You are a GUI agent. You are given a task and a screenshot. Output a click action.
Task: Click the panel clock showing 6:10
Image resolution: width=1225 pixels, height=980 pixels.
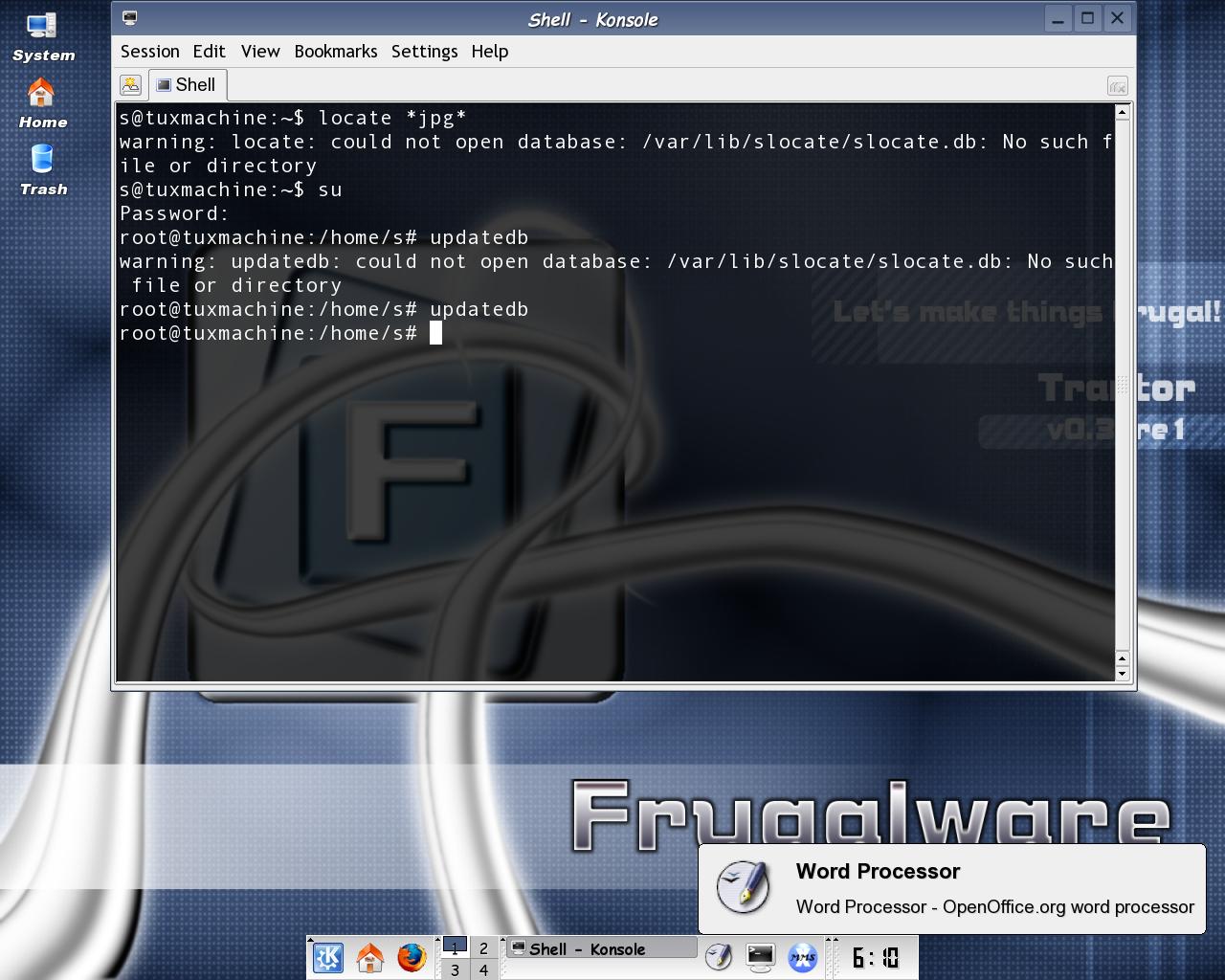[876, 957]
